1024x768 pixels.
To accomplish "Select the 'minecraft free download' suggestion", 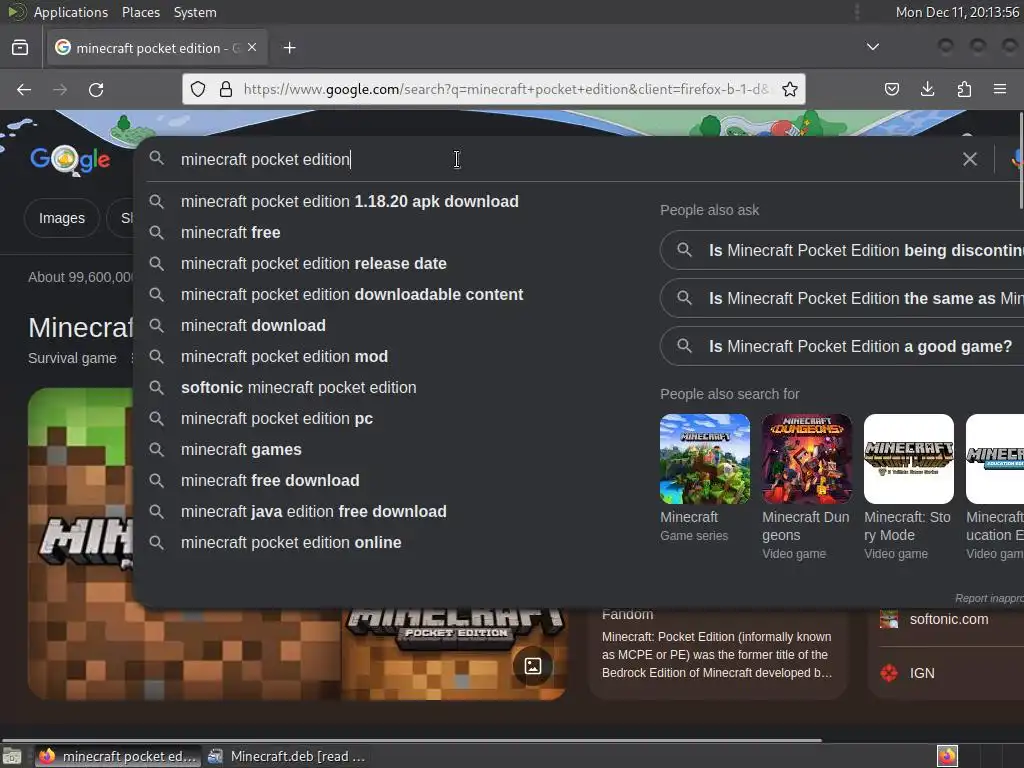I will tap(270, 481).
